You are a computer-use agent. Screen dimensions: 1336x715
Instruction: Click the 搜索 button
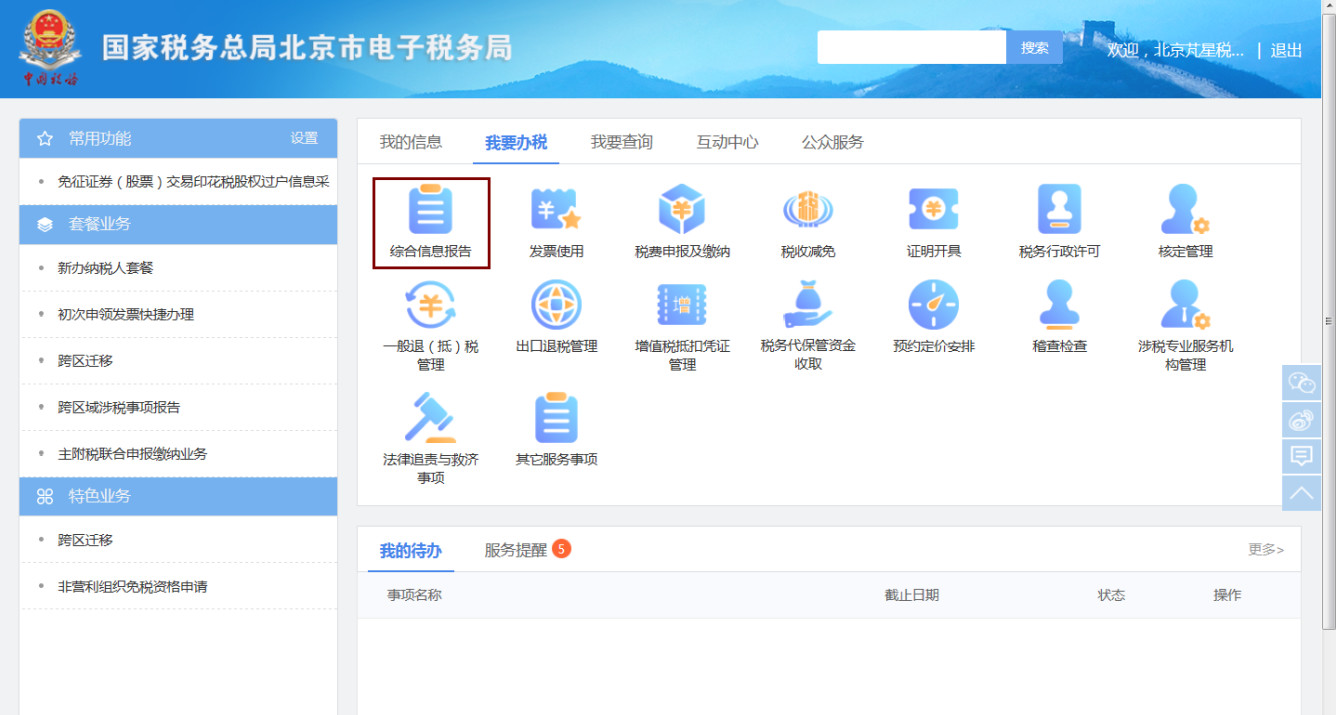1034,48
